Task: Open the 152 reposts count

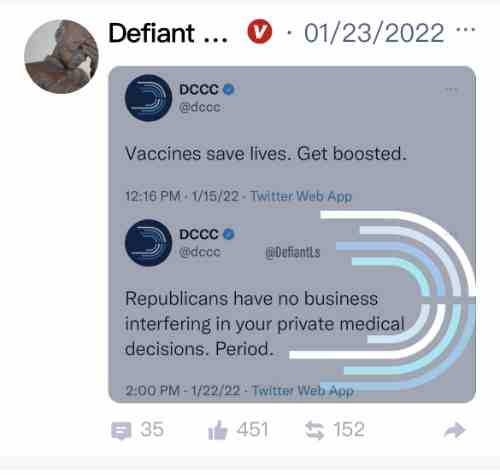Action: (x=349, y=429)
